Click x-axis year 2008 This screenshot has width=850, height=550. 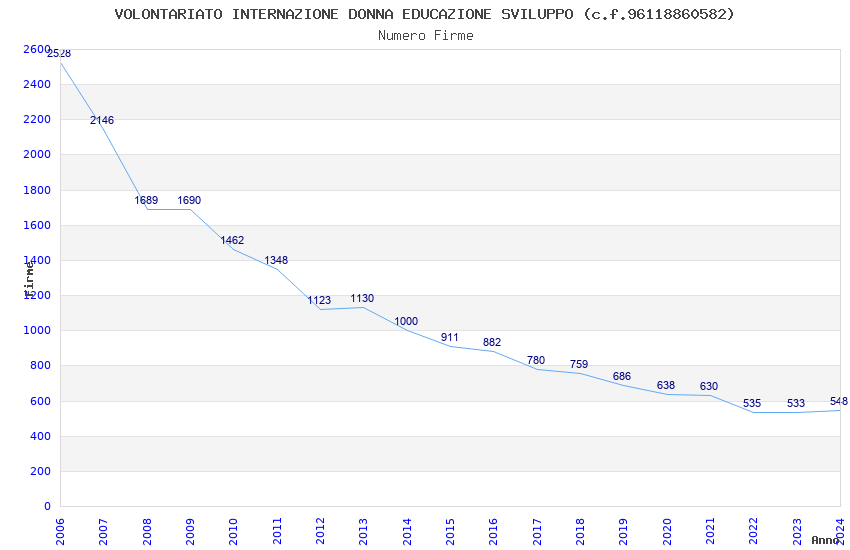coord(147,532)
